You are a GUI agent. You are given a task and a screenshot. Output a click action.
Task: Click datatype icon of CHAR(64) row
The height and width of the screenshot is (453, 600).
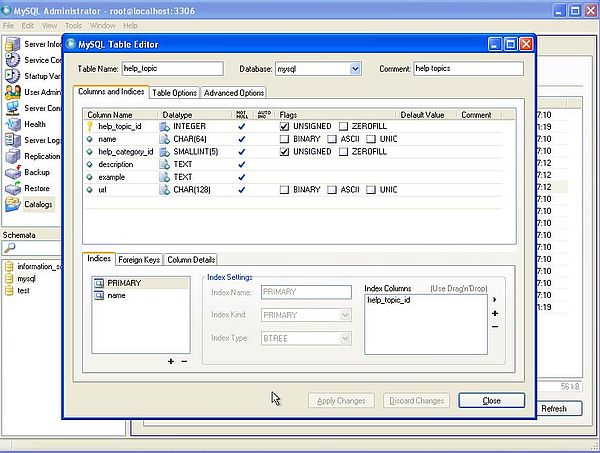coord(165,139)
